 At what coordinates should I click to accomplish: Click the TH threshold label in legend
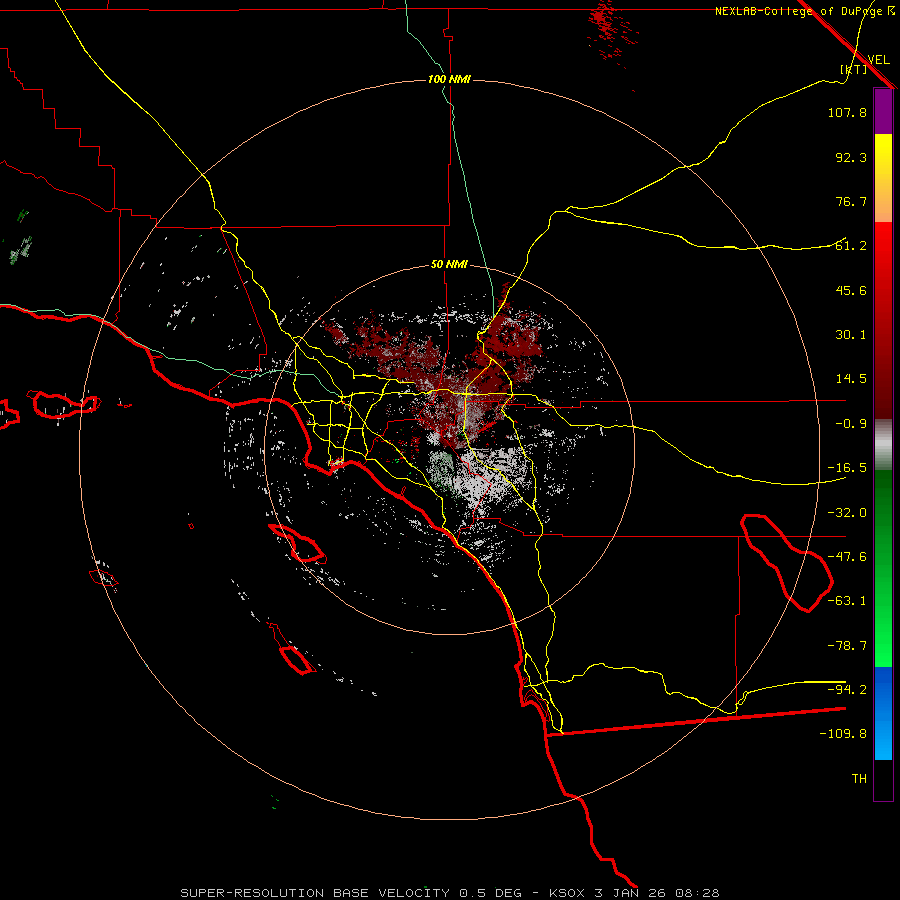click(859, 779)
